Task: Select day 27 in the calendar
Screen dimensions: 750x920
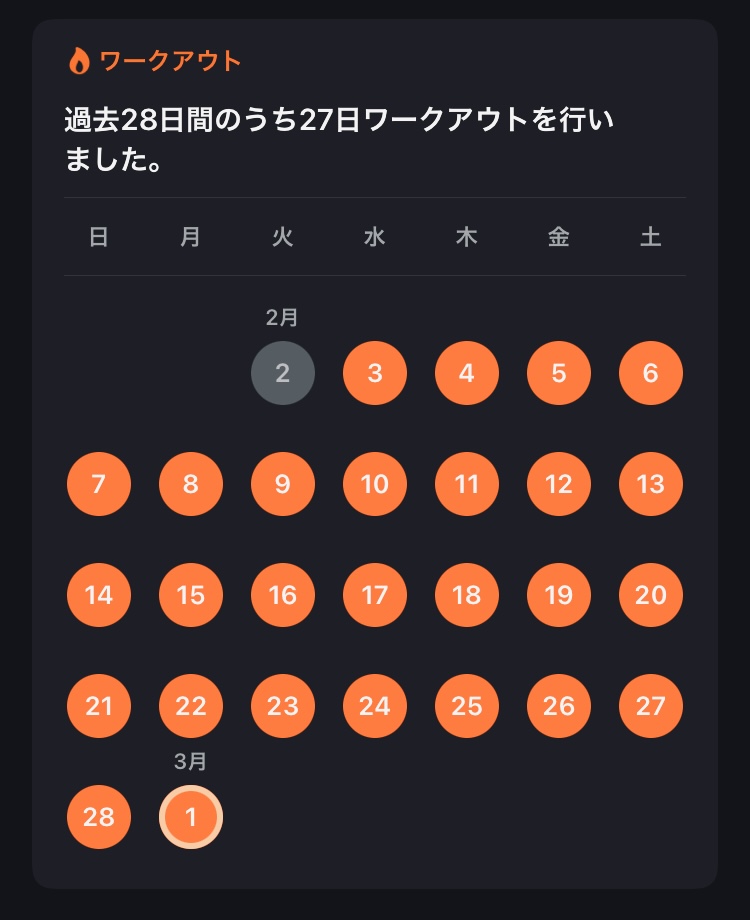Action: click(x=651, y=706)
